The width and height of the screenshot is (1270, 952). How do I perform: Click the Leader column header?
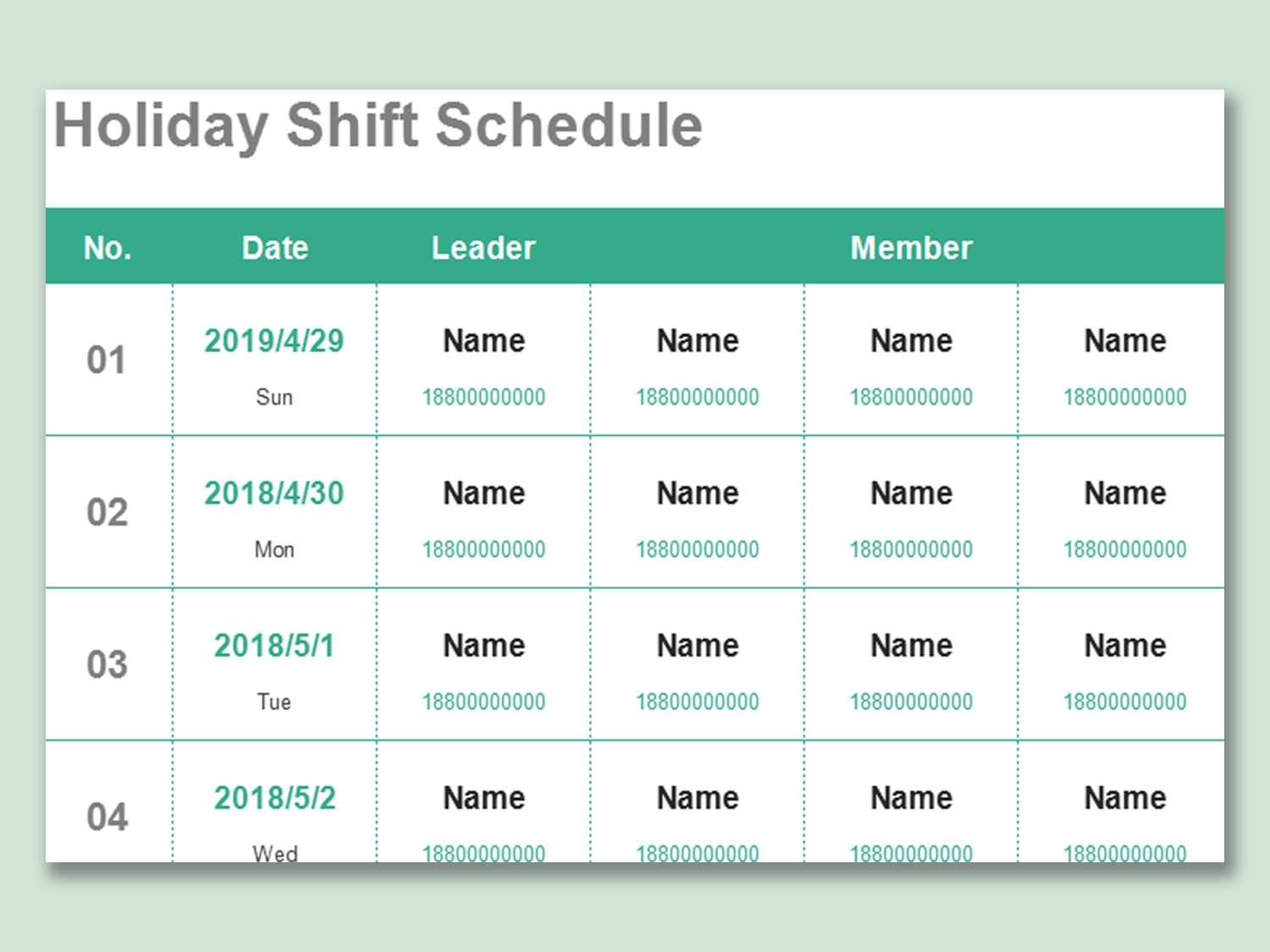click(x=483, y=248)
